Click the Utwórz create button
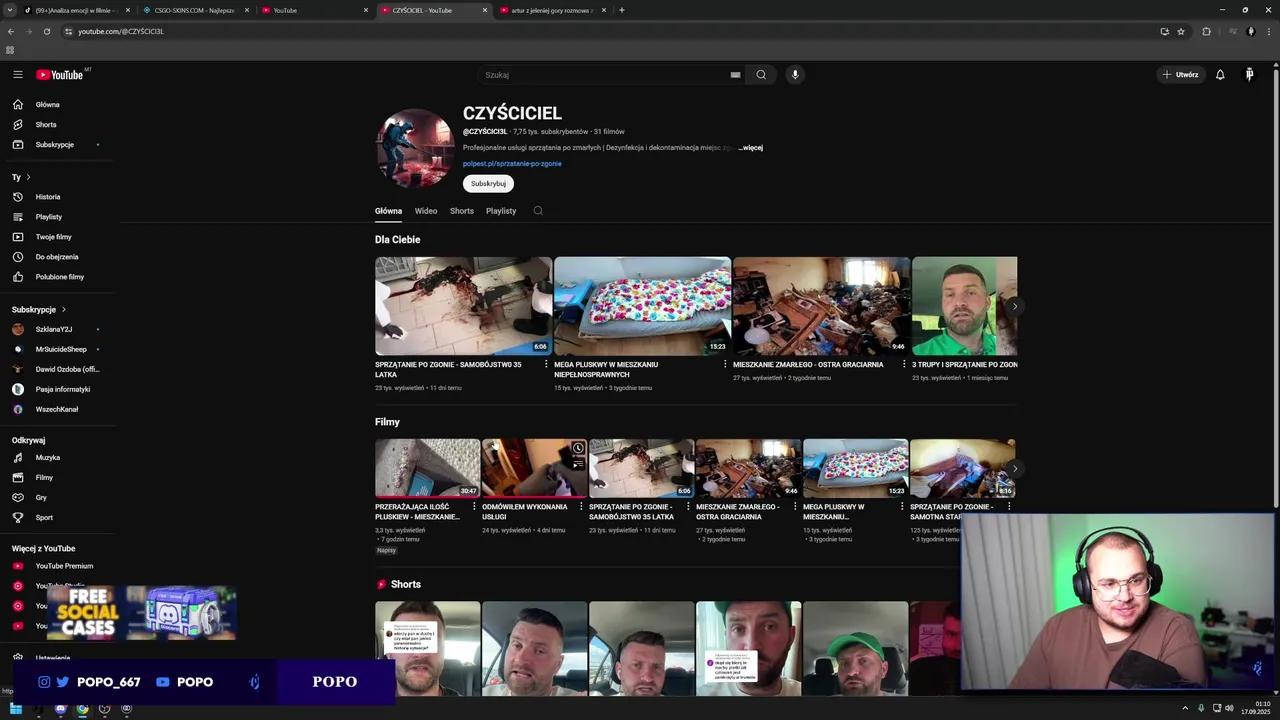The height and width of the screenshot is (720, 1280). point(1180,75)
